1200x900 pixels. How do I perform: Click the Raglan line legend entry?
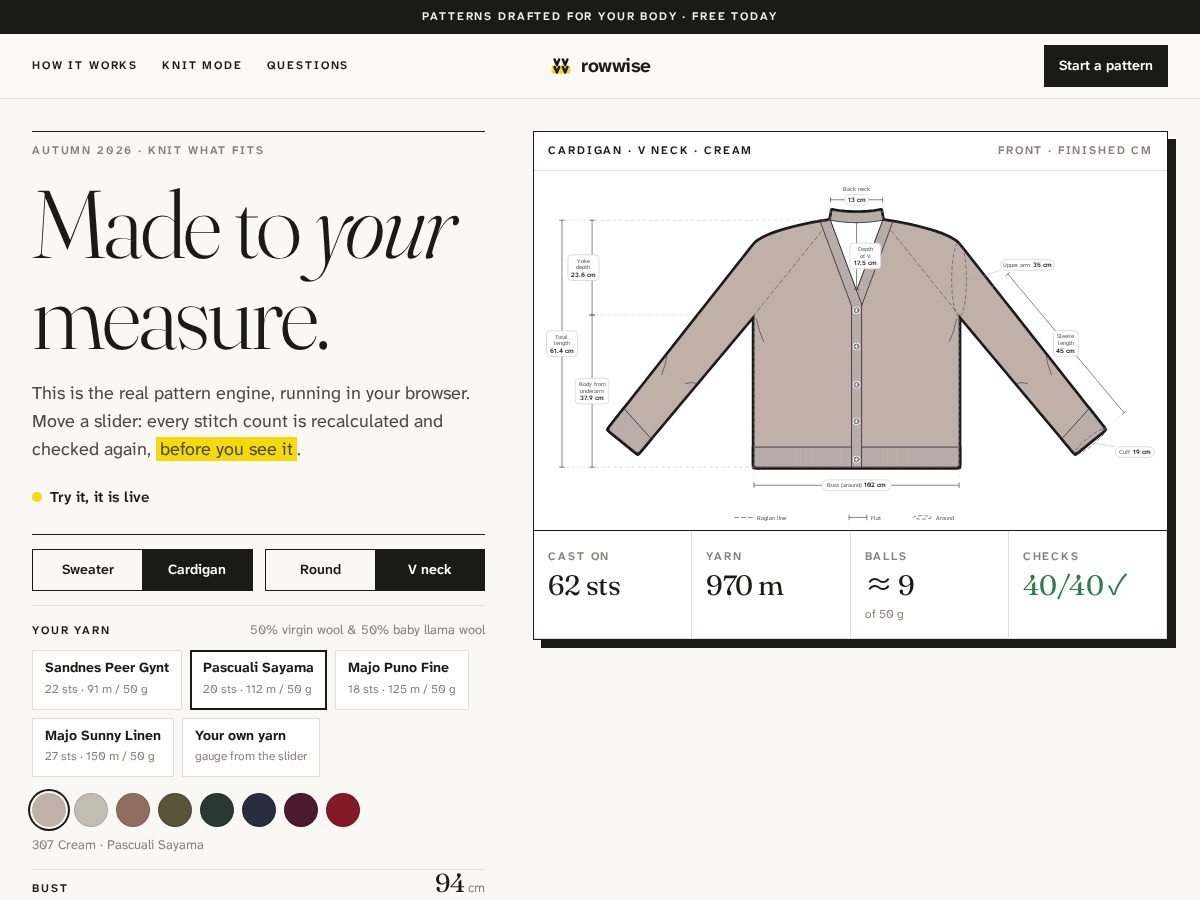(x=760, y=518)
